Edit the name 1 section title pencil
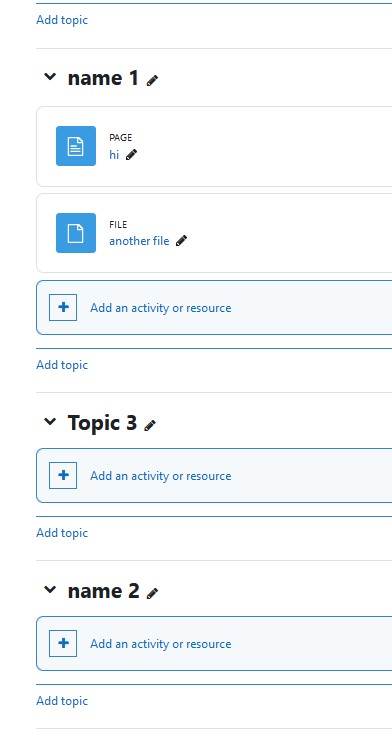 pyautogui.click(x=152, y=81)
